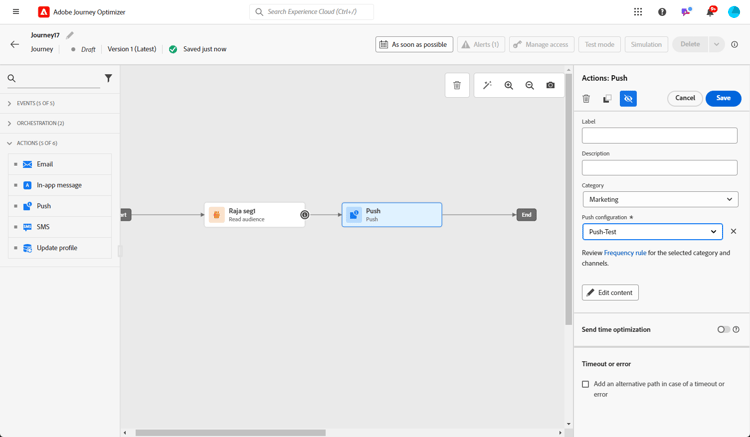
Task: Click the Label input field
Action: pos(660,135)
